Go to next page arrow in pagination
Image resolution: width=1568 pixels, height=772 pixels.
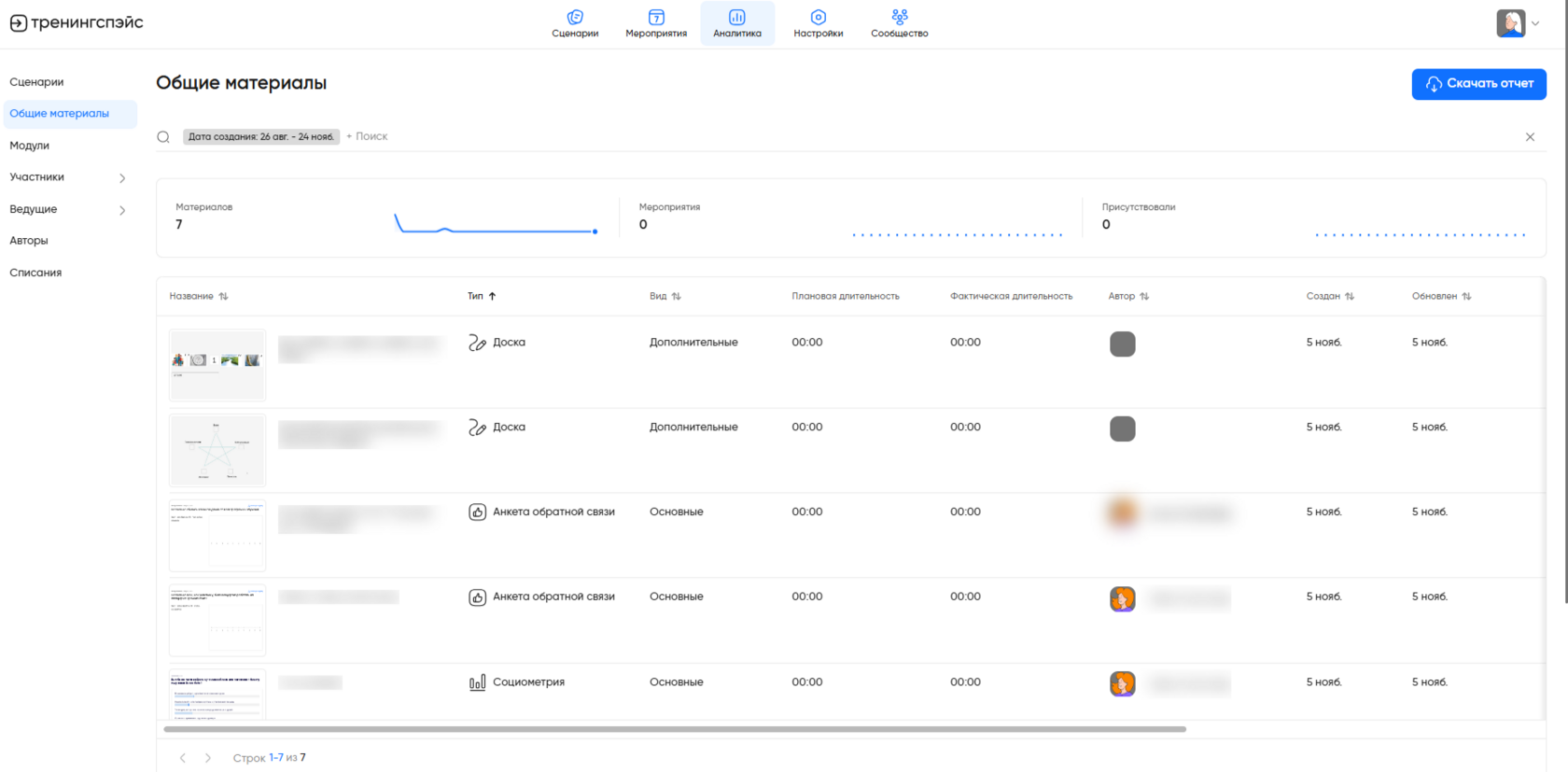point(208,758)
